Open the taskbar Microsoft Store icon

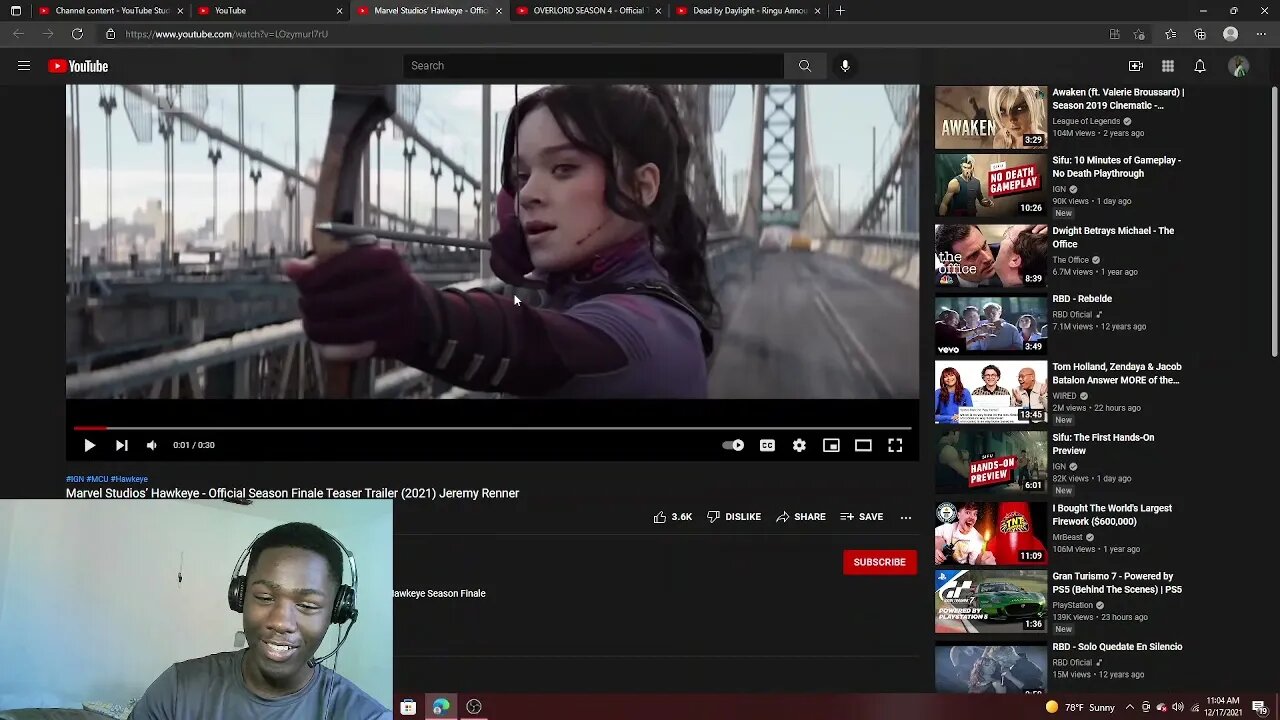(x=408, y=707)
